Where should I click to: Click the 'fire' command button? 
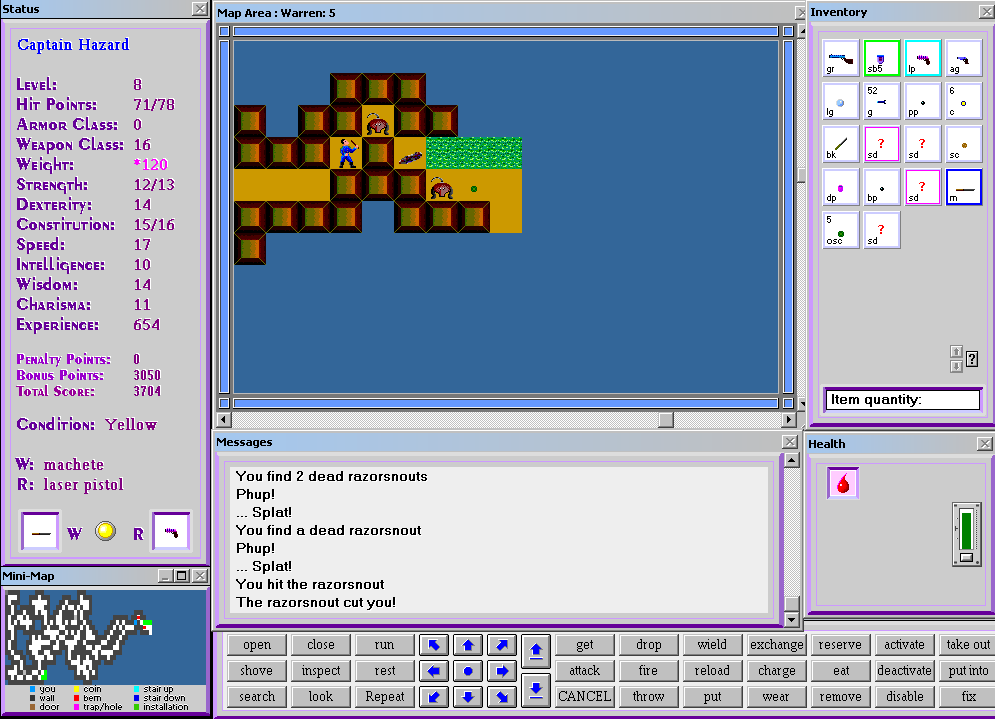(x=649, y=671)
